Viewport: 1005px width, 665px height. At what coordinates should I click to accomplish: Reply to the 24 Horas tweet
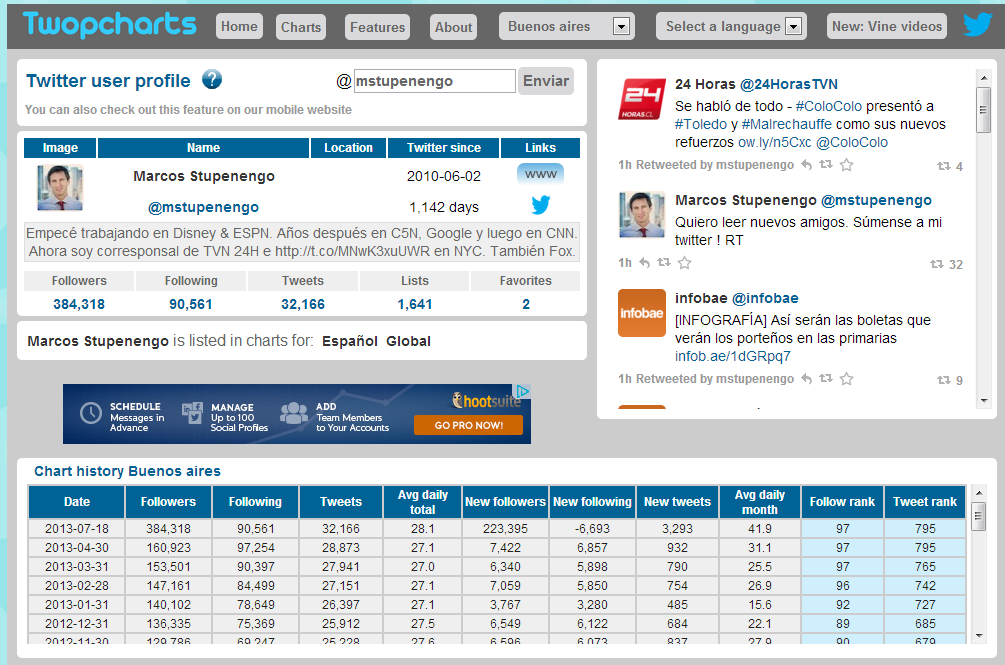click(x=806, y=165)
